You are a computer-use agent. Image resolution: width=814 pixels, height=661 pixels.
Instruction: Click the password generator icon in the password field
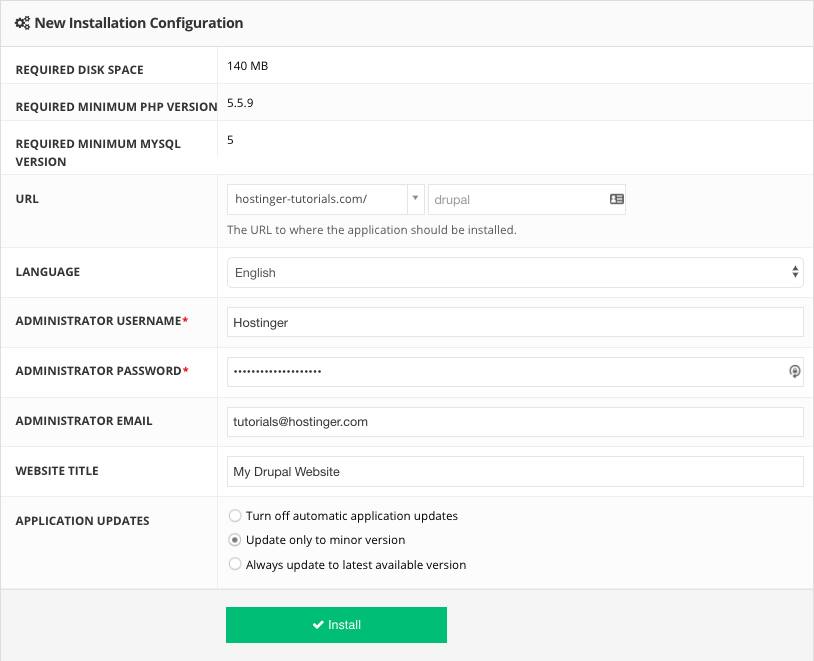coord(794,371)
